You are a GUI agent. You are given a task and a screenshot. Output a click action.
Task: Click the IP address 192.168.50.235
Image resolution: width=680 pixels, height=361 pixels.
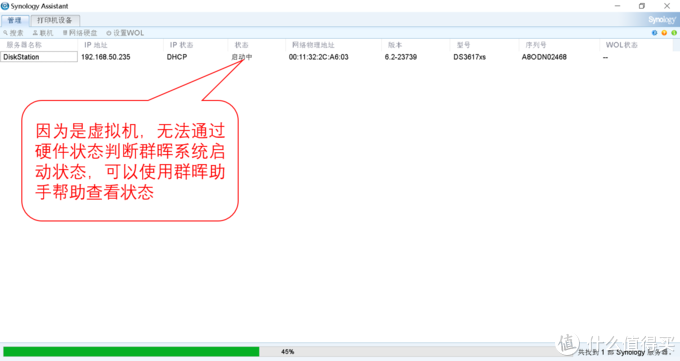[105, 57]
